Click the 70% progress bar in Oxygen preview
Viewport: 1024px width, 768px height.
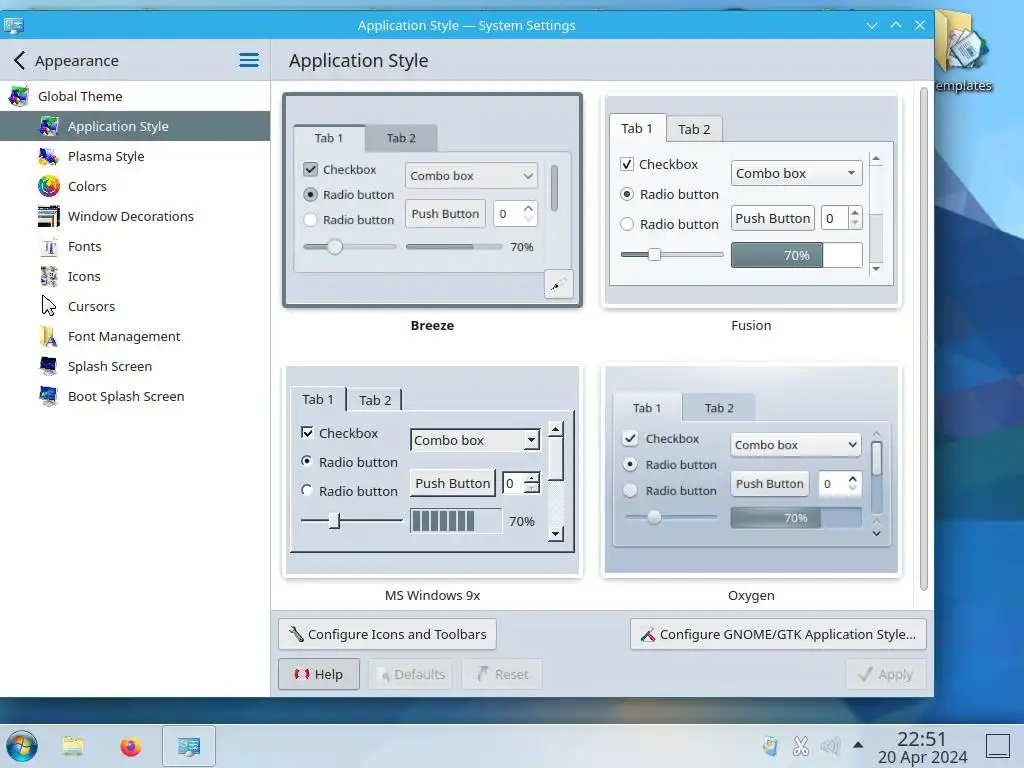point(795,518)
